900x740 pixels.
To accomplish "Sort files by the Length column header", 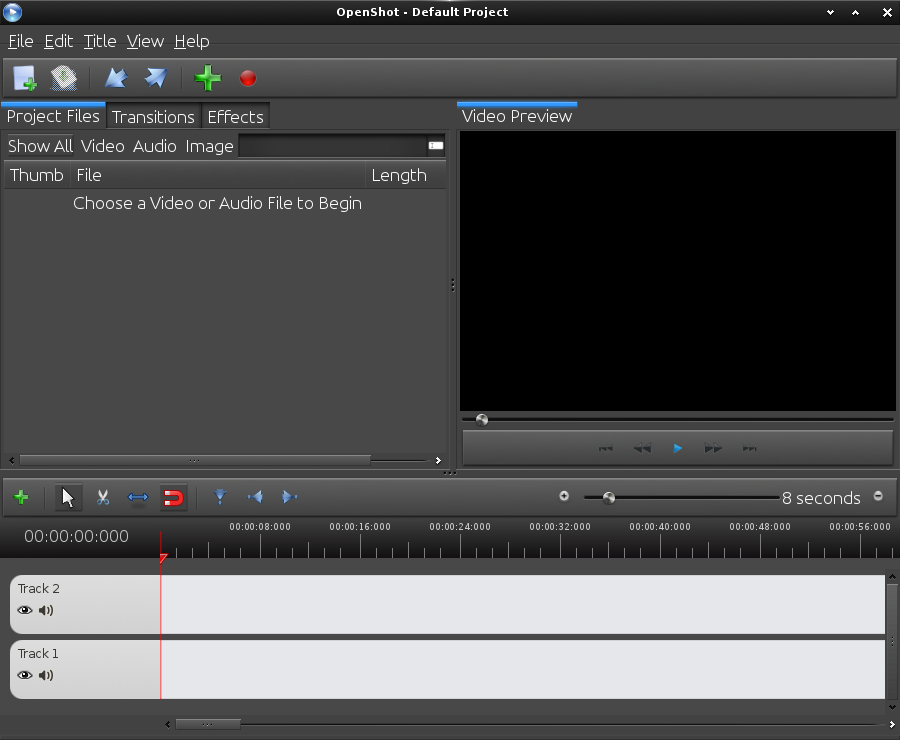I will (405, 175).
